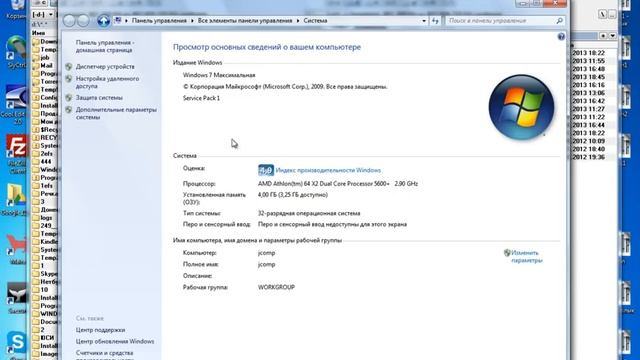Click '32-разрядная операционная система' value
Image resolution: width=640 pixels, height=360 pixels.
[309, 213]
